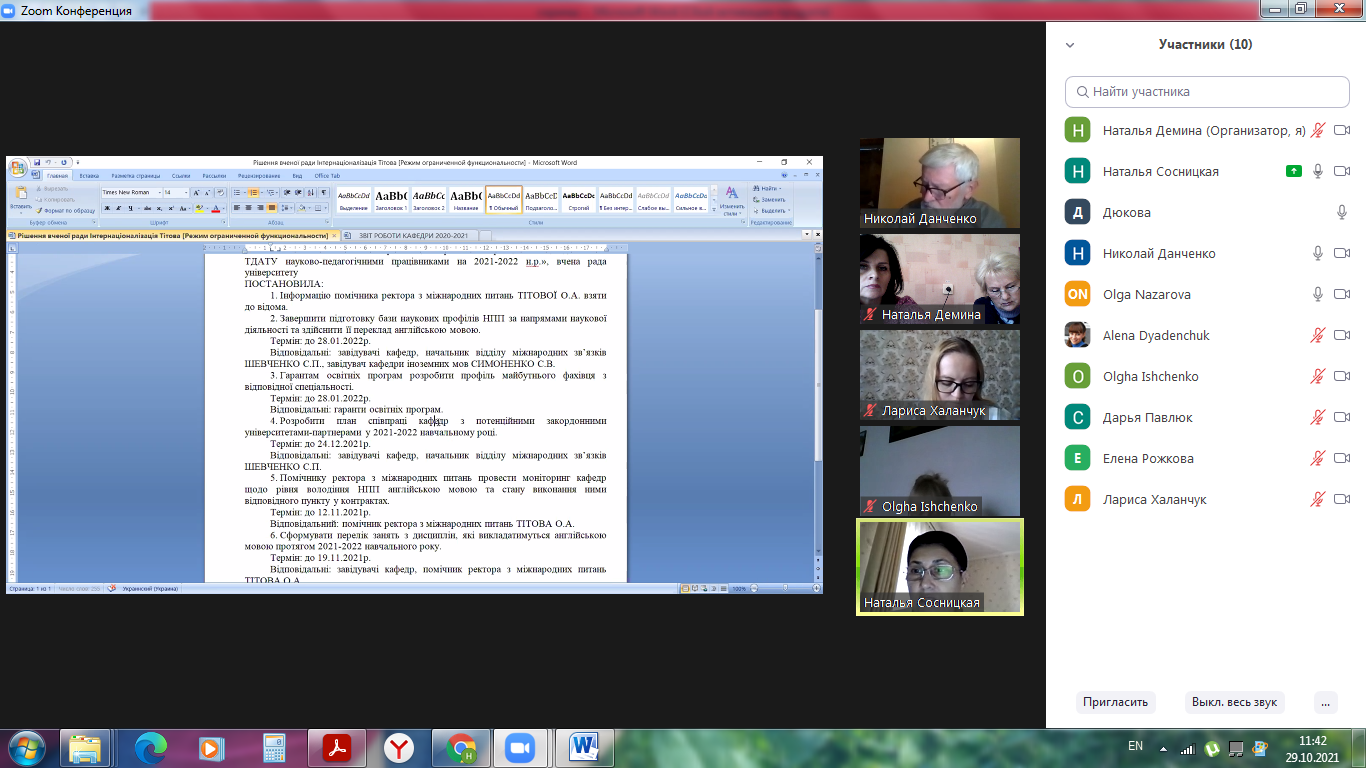The height and width of the screenshot is (768, 1366).
Task: Apply bold formatting in Word ribbon
Action: point(106,208)
